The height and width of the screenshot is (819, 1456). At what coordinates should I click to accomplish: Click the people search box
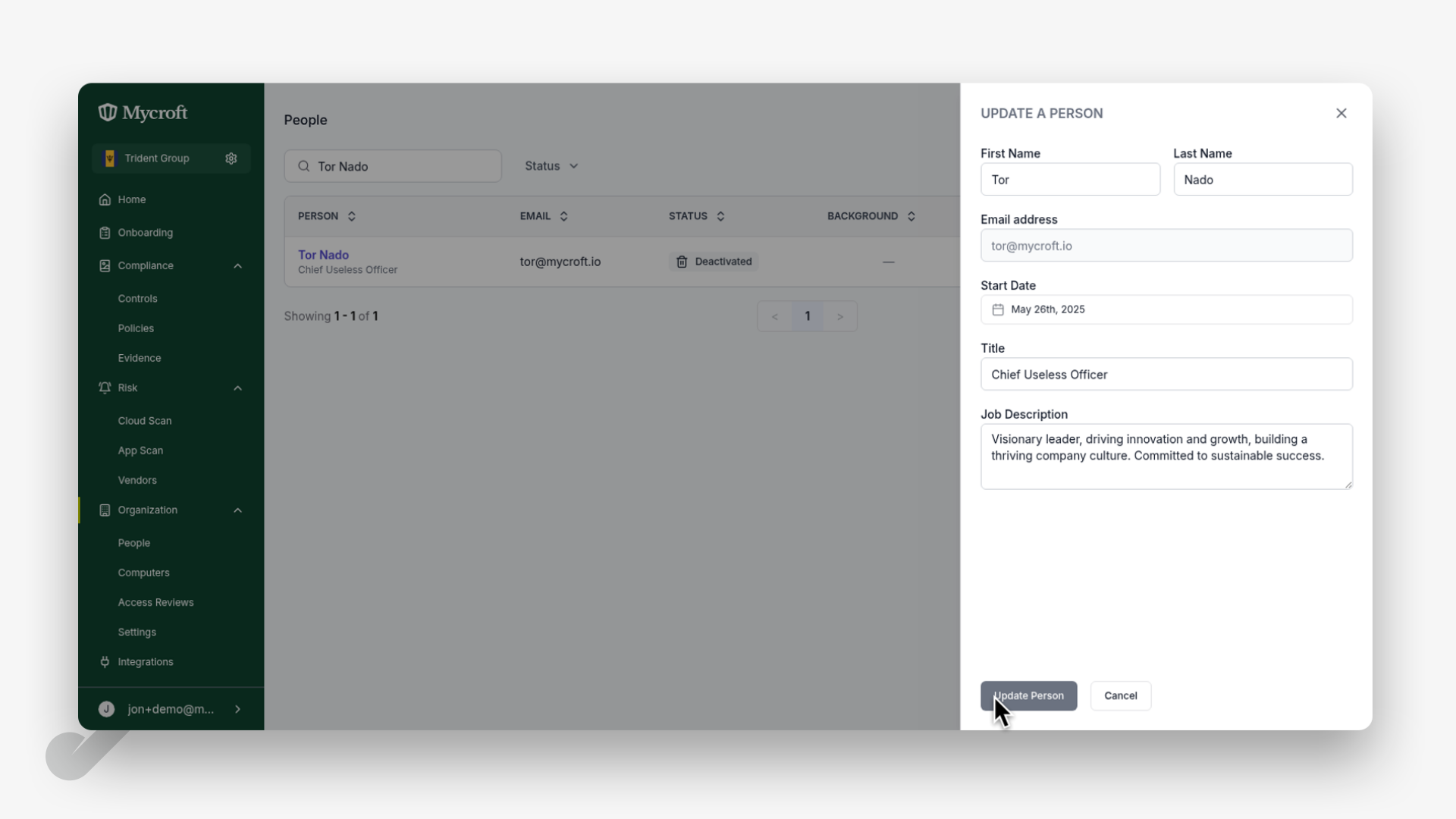point(393,166)
